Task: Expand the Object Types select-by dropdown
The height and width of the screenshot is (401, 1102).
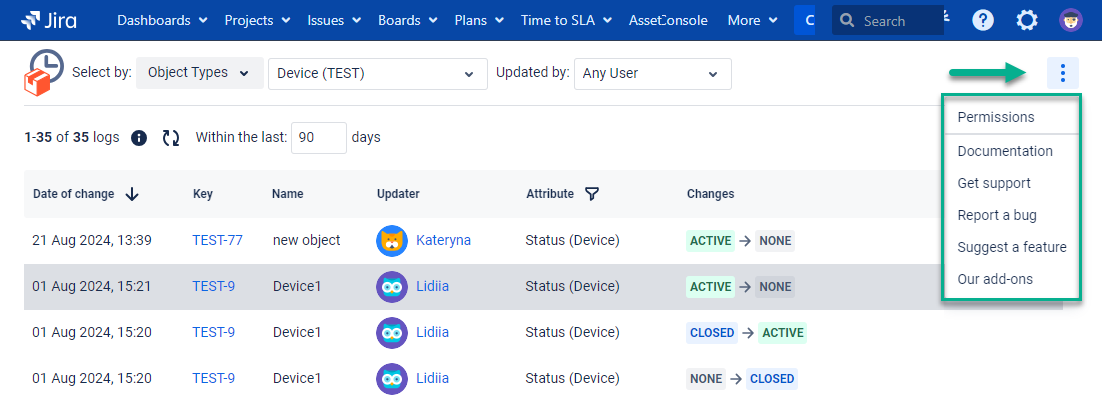Action: point(199,73)
